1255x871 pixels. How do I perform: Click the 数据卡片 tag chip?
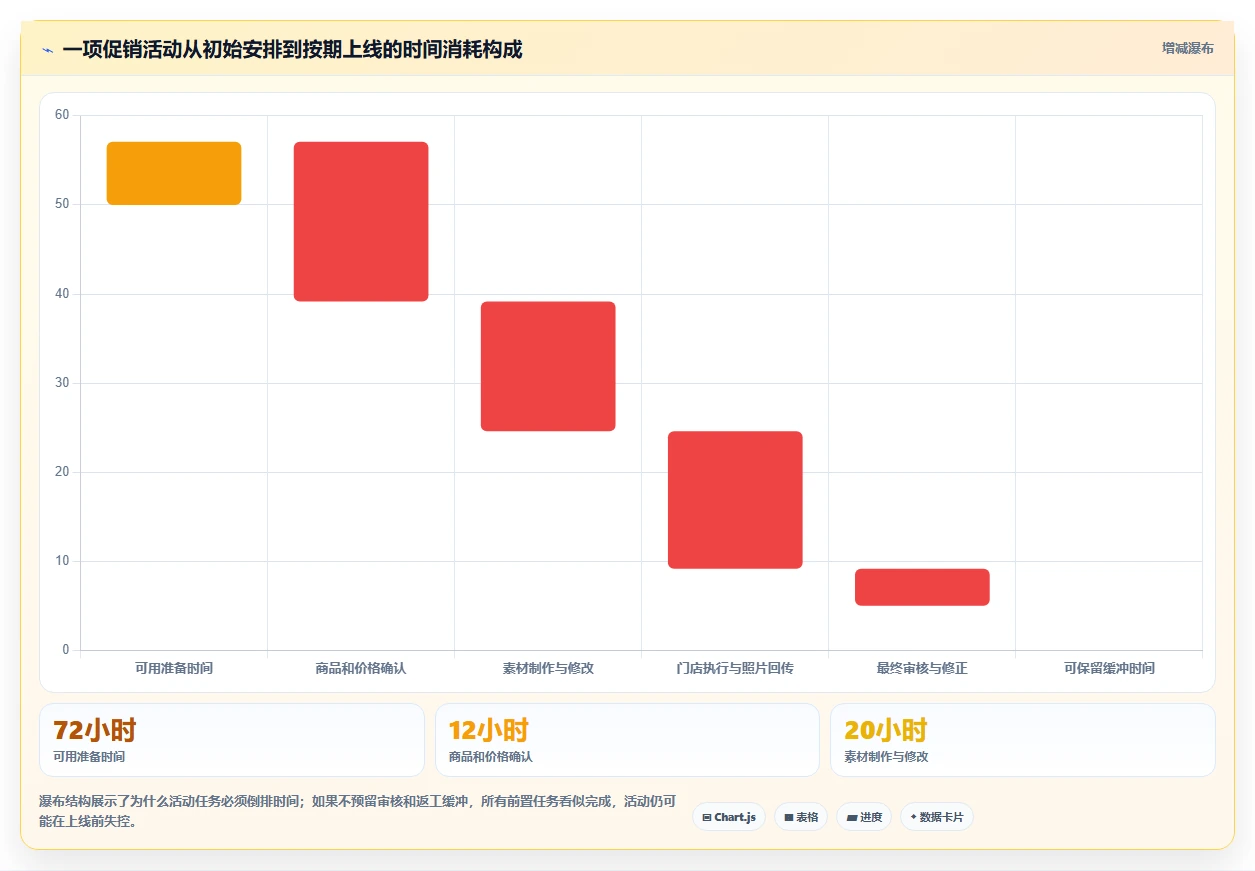937,817
